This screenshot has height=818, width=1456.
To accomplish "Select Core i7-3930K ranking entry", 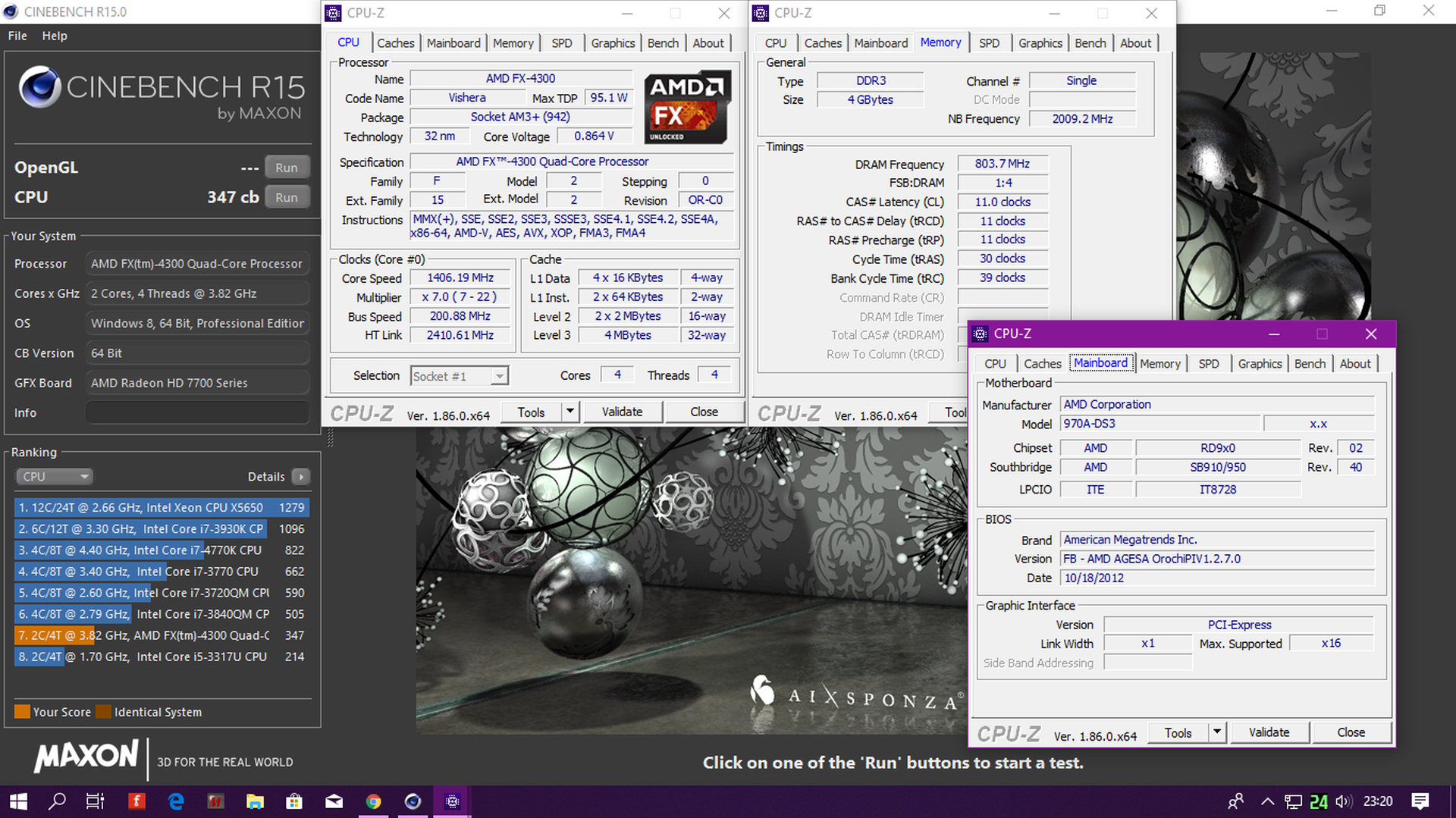I will point(161,528).
